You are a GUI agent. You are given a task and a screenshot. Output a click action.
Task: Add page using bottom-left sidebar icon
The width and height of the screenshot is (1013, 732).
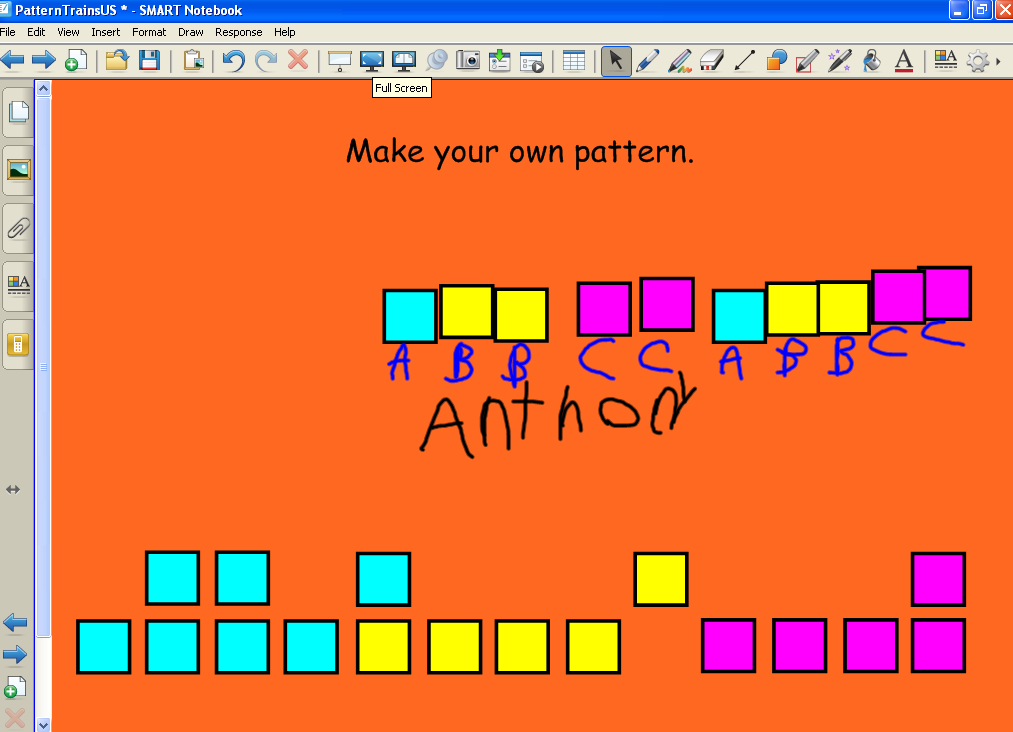15,687
